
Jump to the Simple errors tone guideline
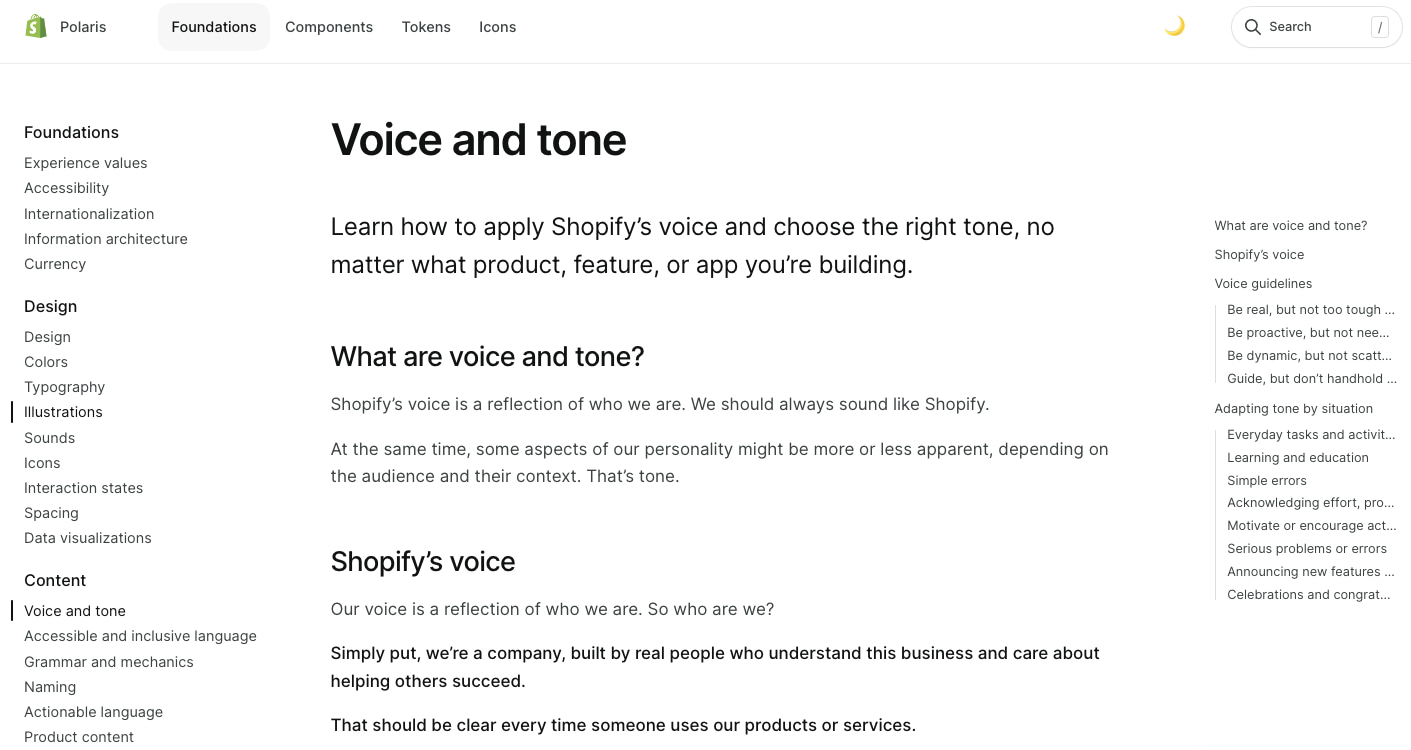(x=1266, y=480)
